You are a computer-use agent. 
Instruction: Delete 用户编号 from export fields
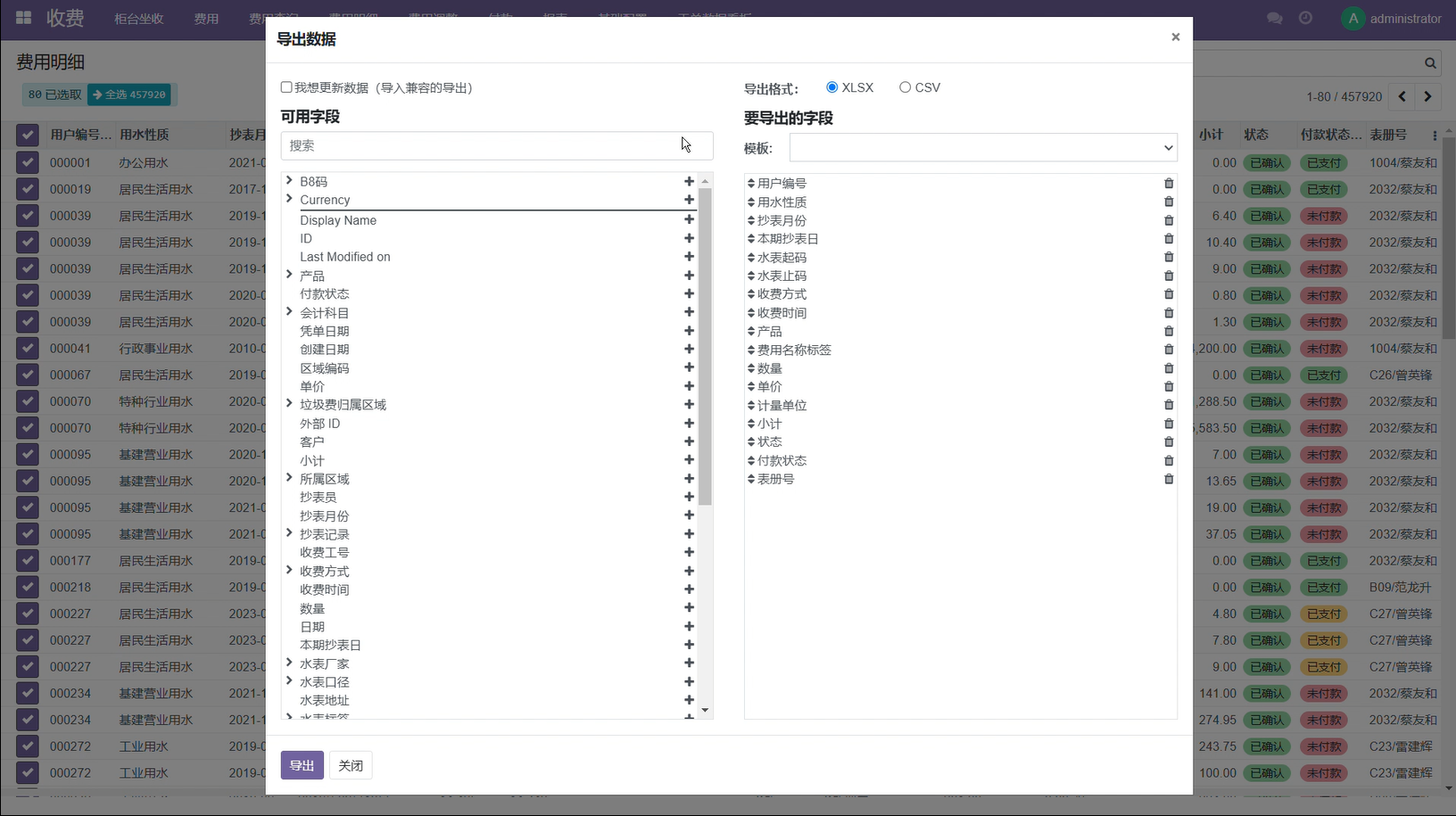coord(1169,183)
